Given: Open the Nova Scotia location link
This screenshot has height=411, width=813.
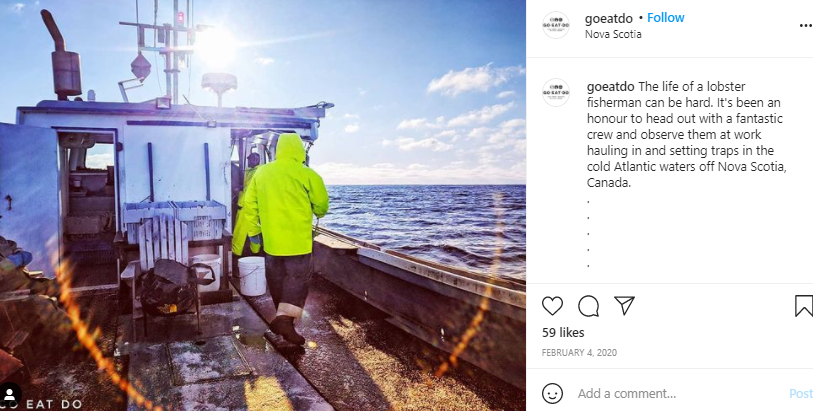Looking at the screenshot, I should click(613, 34).
